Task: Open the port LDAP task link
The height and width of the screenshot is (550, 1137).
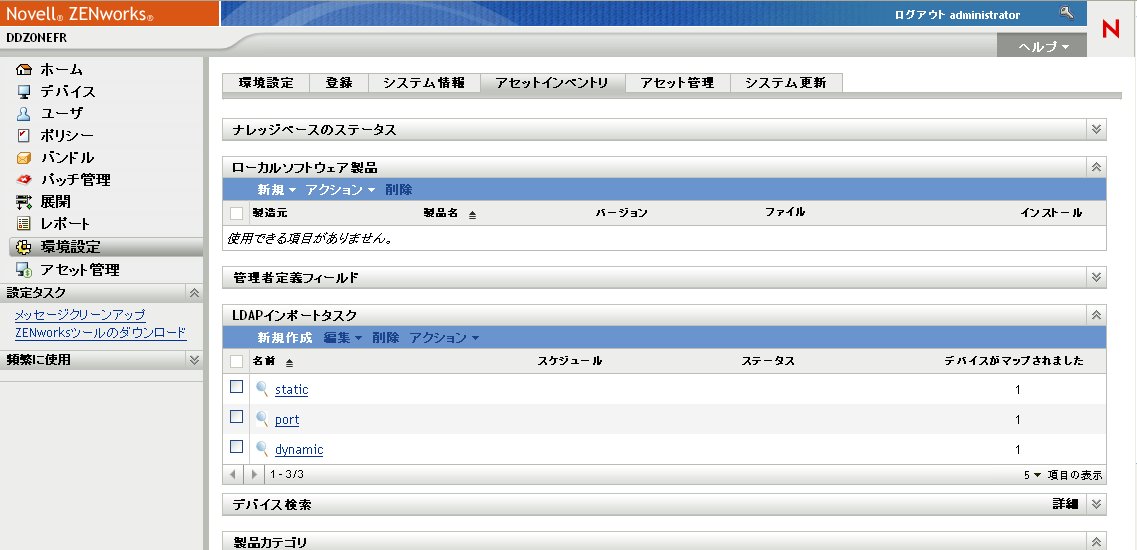Action: (287, 419)
